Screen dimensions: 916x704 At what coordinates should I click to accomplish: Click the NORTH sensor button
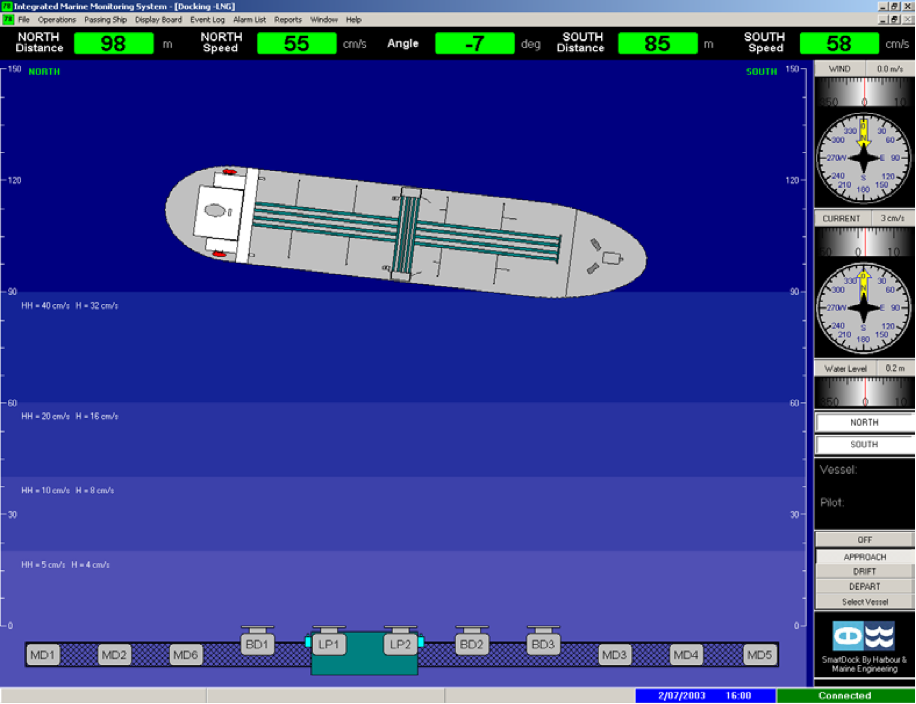pyautogui.click(x=864, y=423)
